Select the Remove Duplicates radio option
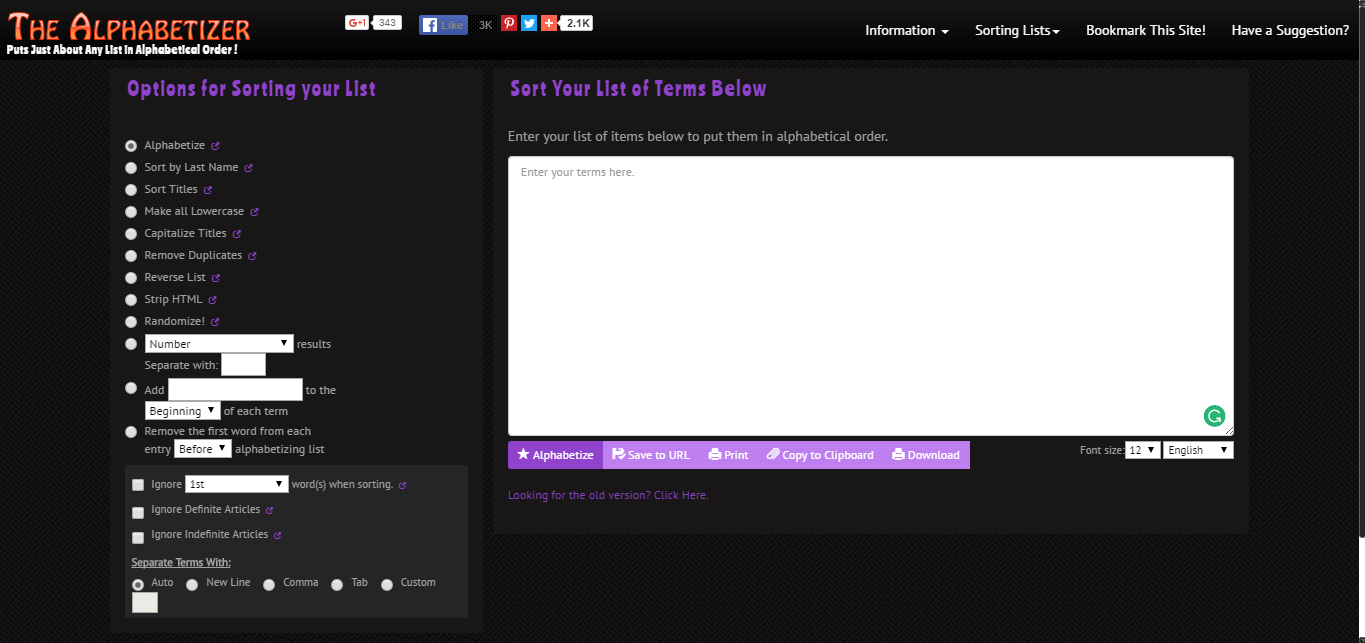Image resolution: width=1365 pixels, height=643 pixels. tap(131, 256)
